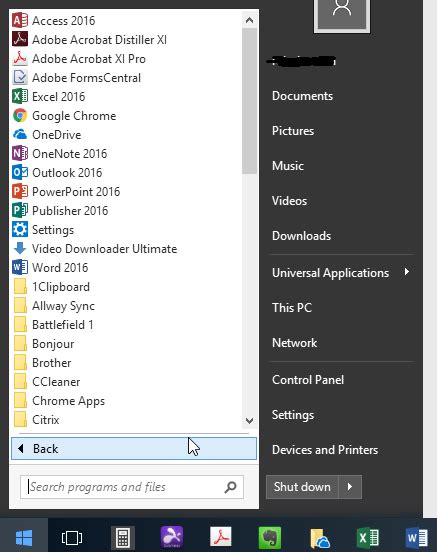Open Google Chrome icon in list
The image size is (437, 552).
point(20,115)
